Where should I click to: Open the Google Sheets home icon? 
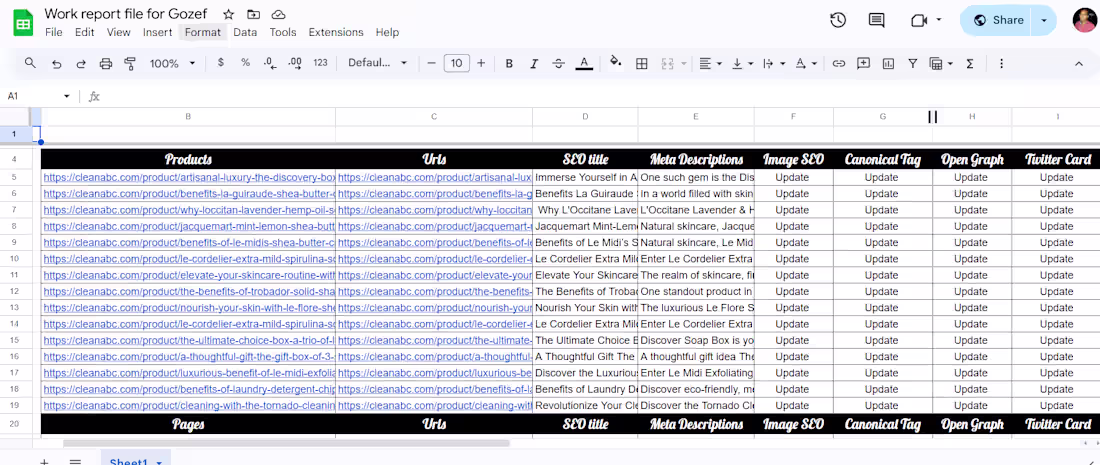coord(23,22)
